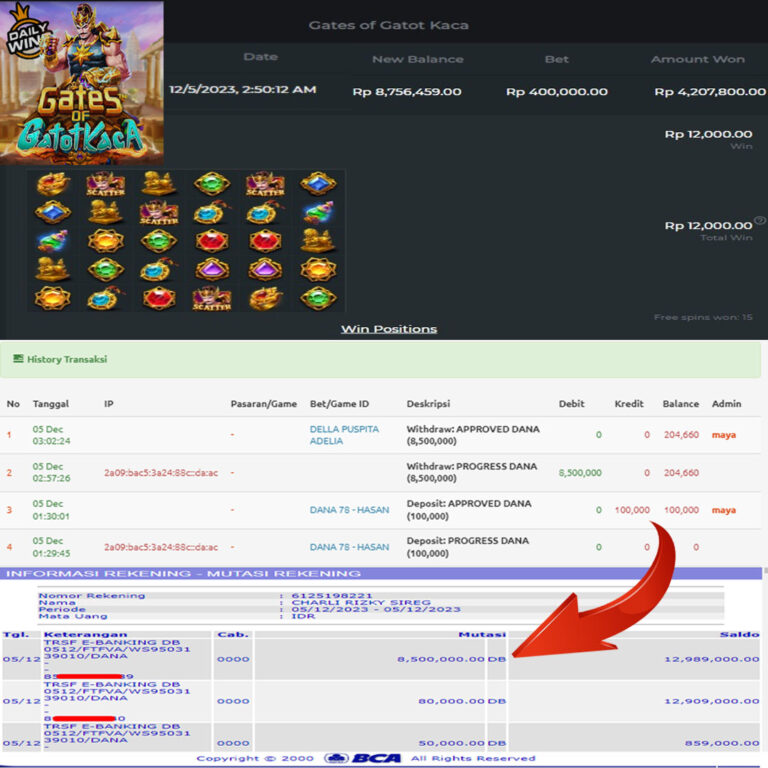Click the Deskripsi column header

pos(428,404)
